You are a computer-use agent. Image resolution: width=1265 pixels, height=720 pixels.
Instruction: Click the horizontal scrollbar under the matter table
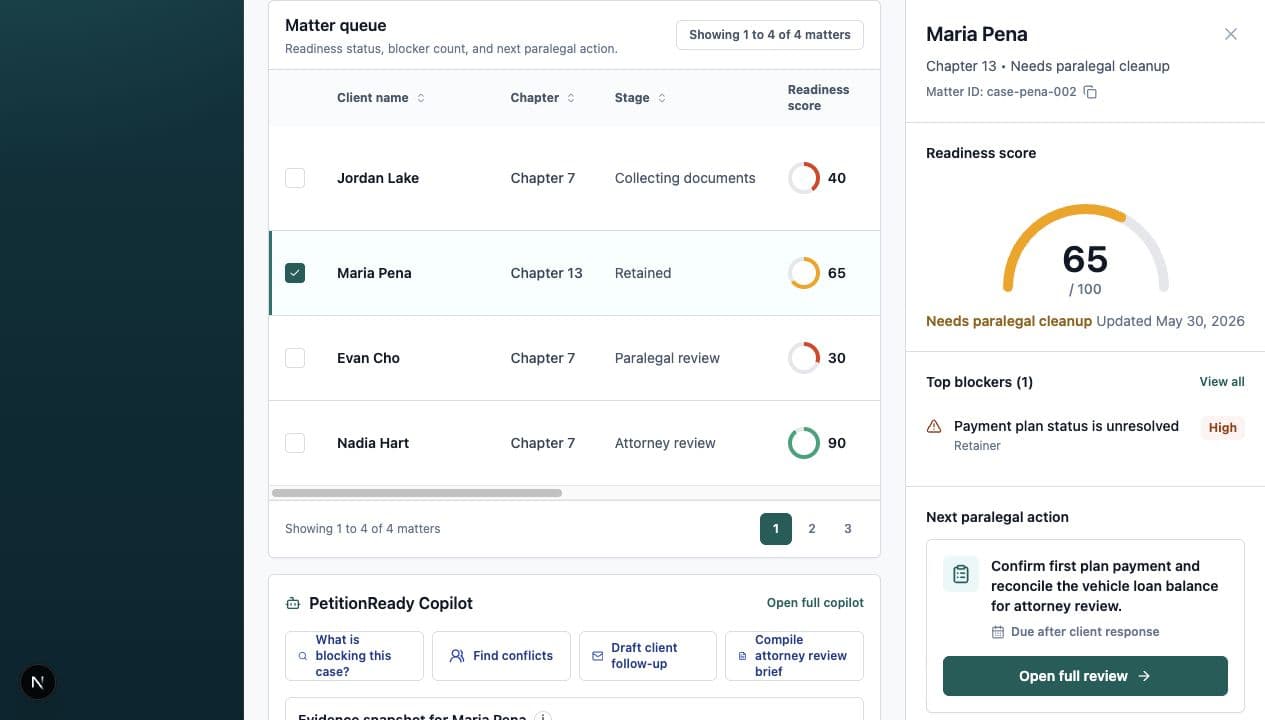(417, 493)
